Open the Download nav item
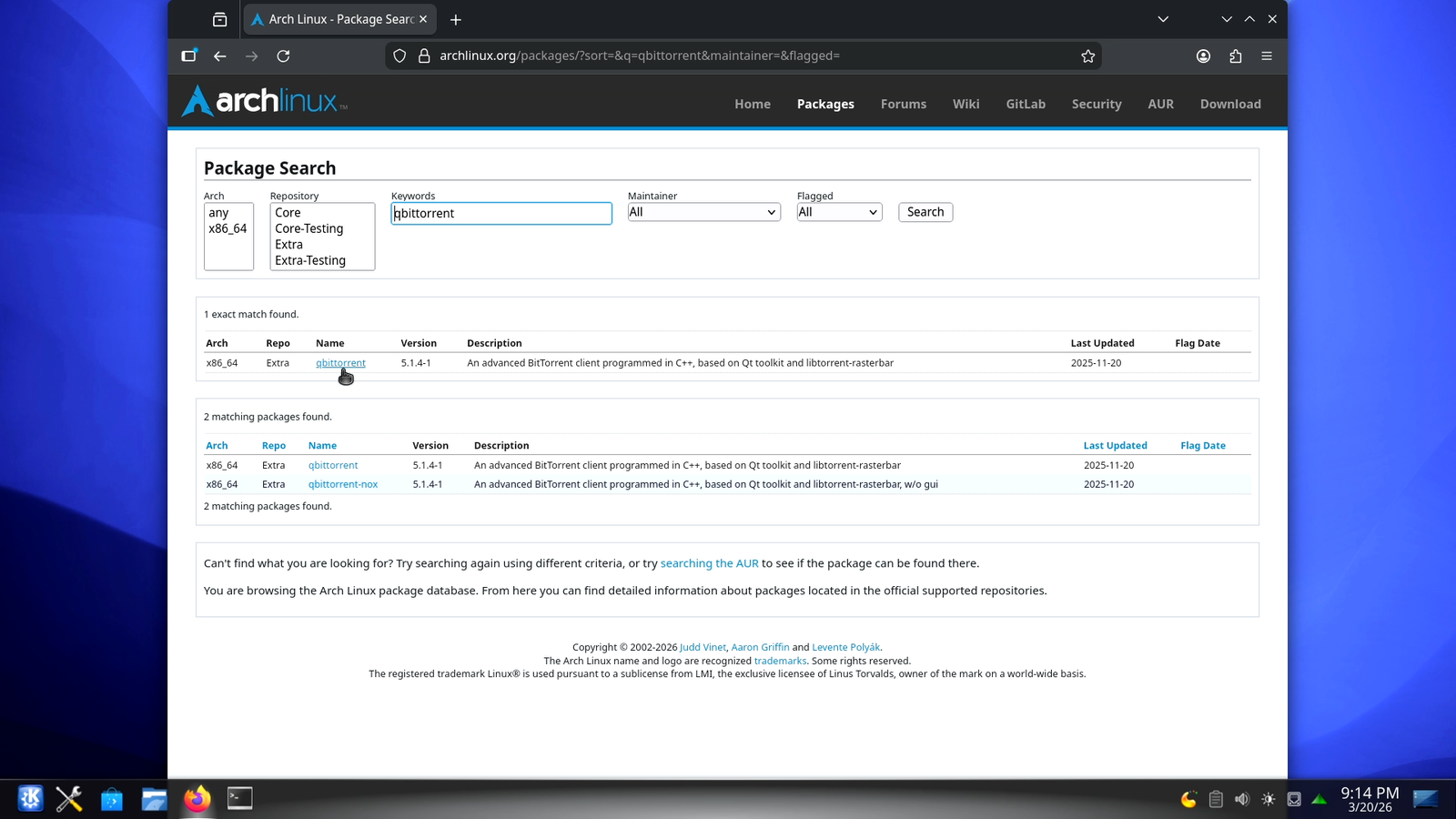This screenshot has height=819, width=1456. 1230,104
